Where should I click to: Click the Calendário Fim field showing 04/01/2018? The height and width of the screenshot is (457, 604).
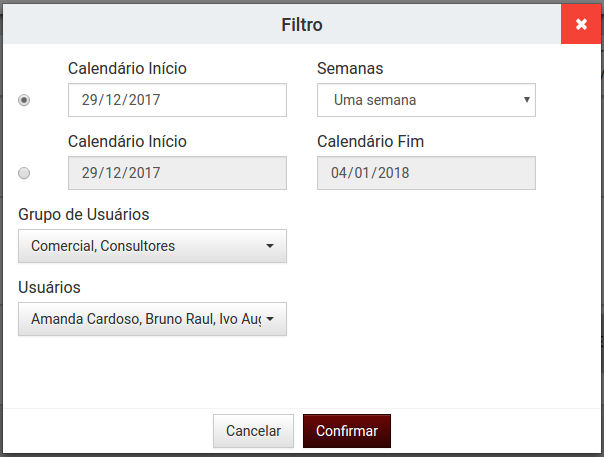tap(426, 173)
